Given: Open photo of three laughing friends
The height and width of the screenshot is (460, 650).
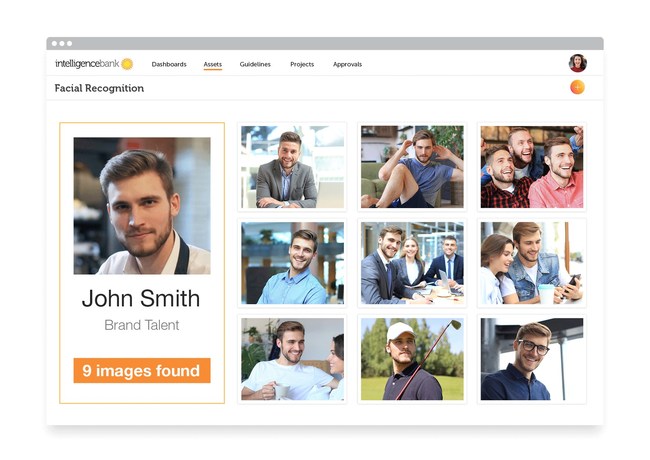Looking at the screenshot, I should coord(532,167).
